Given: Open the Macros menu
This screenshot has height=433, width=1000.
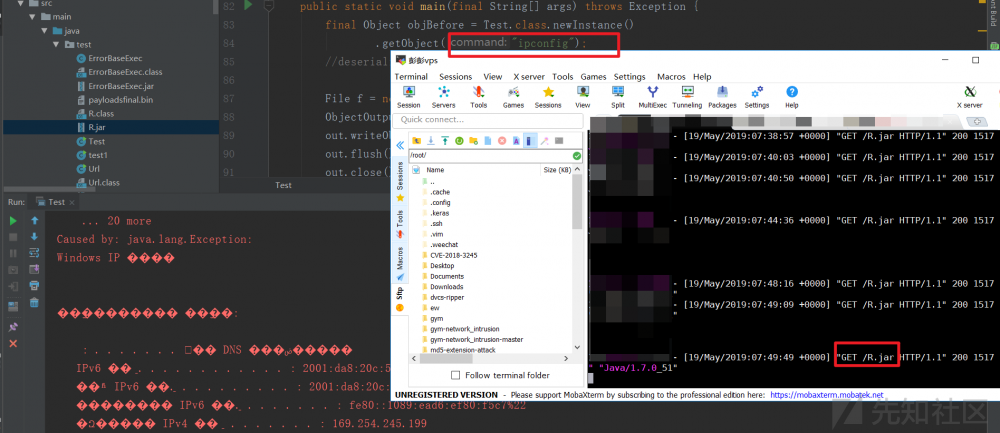Looking at the screenshot, I should point(670,77).
